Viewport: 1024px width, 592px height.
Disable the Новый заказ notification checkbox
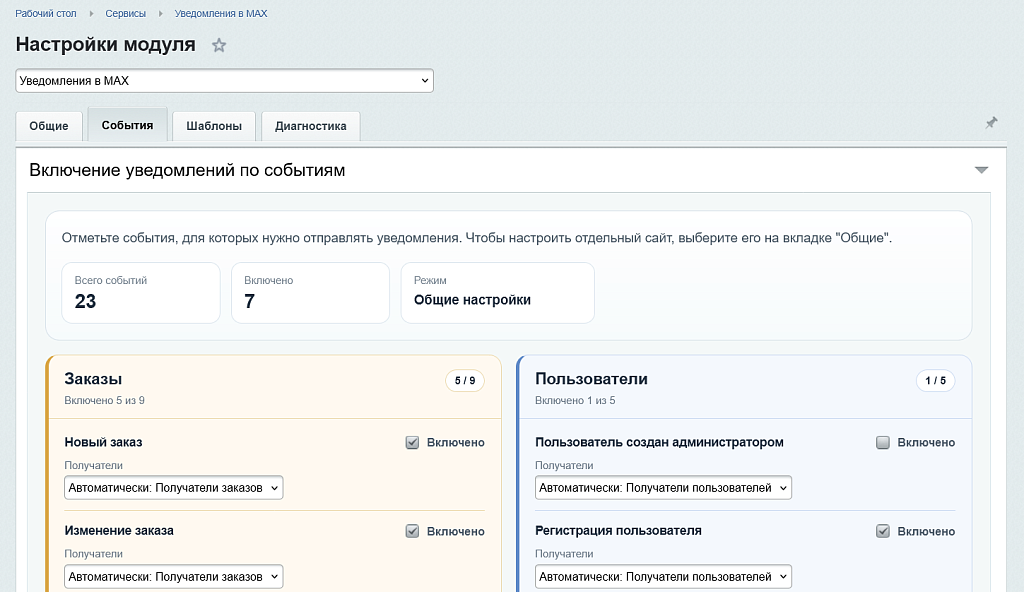coord(412,443)
